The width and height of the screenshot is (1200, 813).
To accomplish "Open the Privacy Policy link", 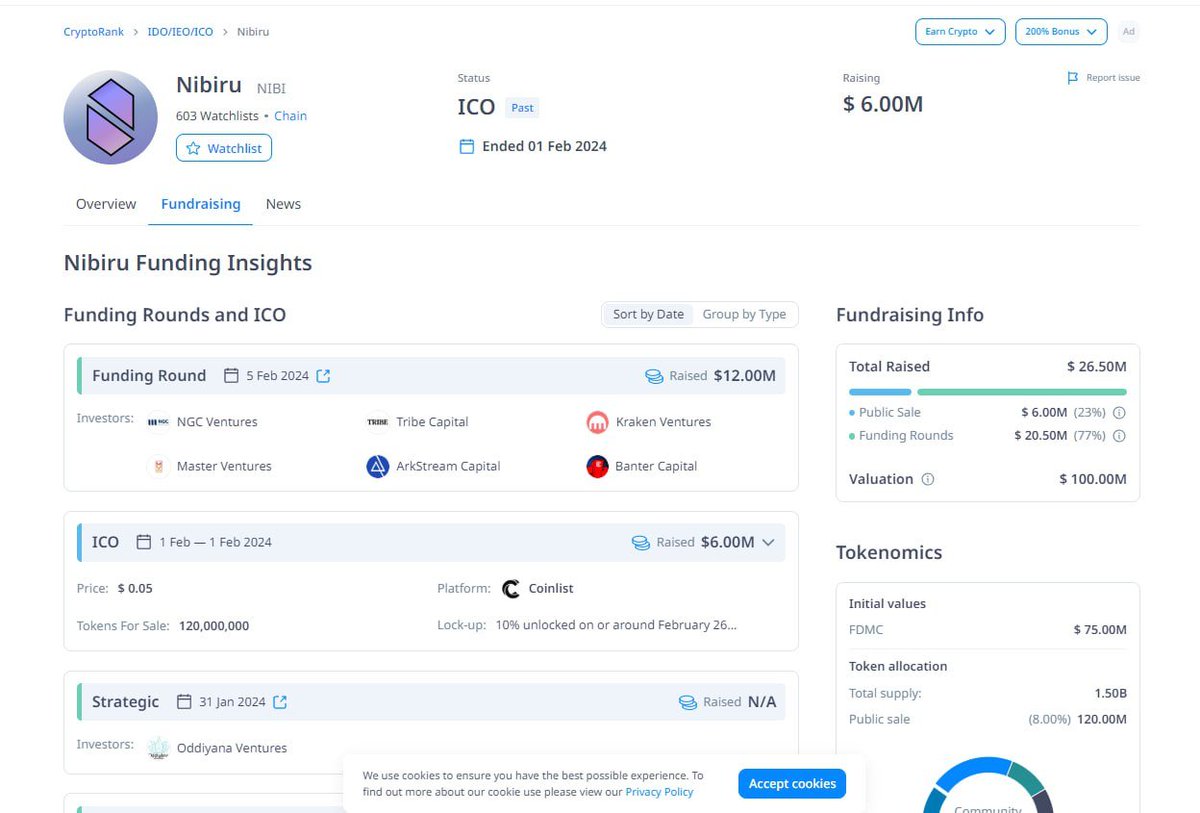I will click(x=659, y=792).
